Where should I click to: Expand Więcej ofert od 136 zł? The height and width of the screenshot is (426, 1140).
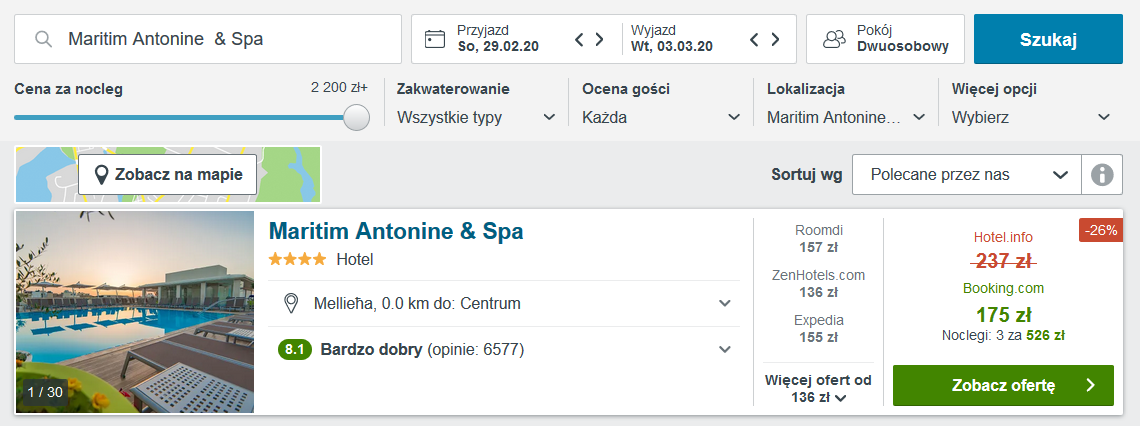click(818, 389)
